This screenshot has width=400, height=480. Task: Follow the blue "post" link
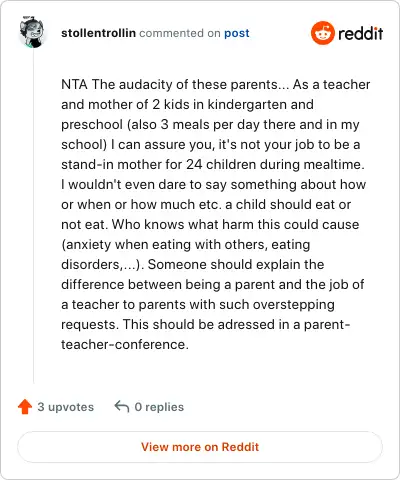point(237,33)
